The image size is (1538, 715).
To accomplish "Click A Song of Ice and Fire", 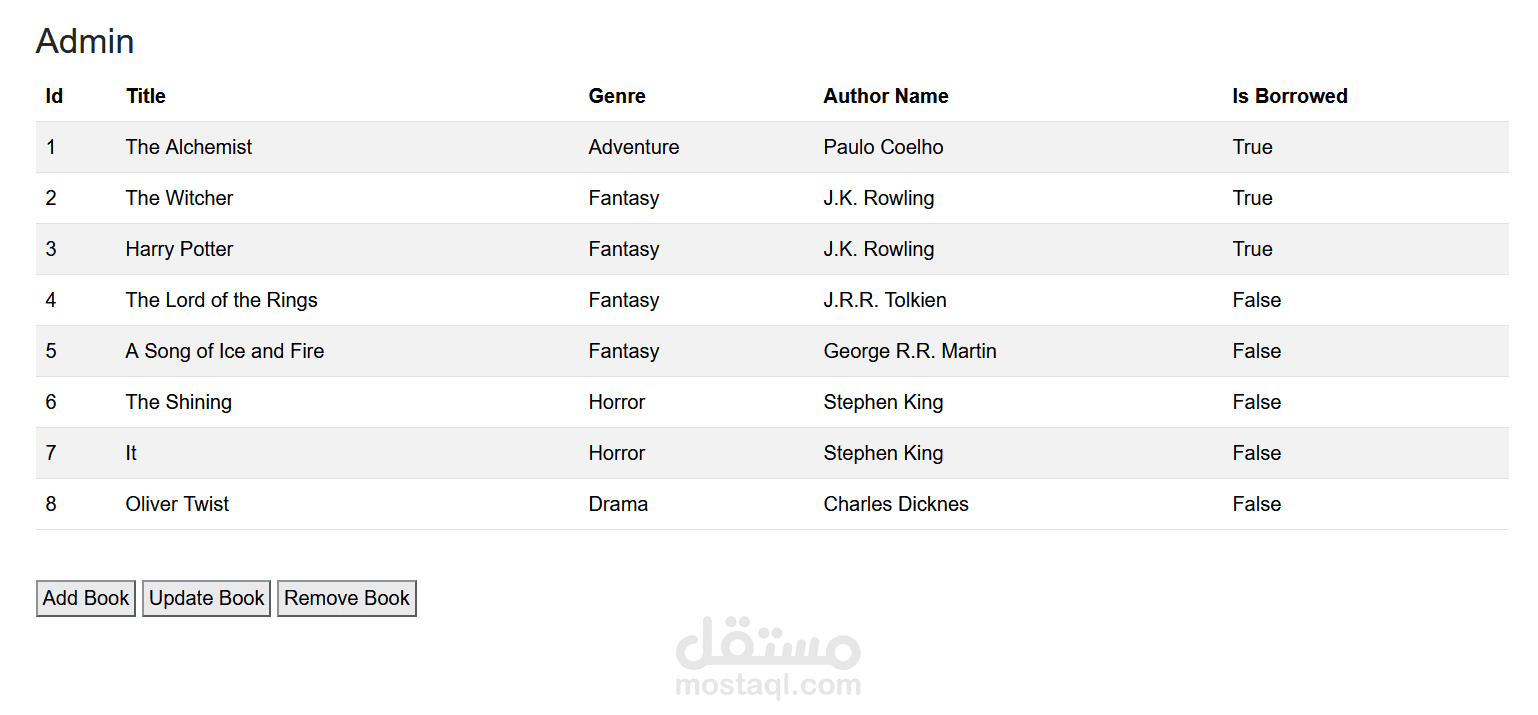I will [x=225, y=351].
